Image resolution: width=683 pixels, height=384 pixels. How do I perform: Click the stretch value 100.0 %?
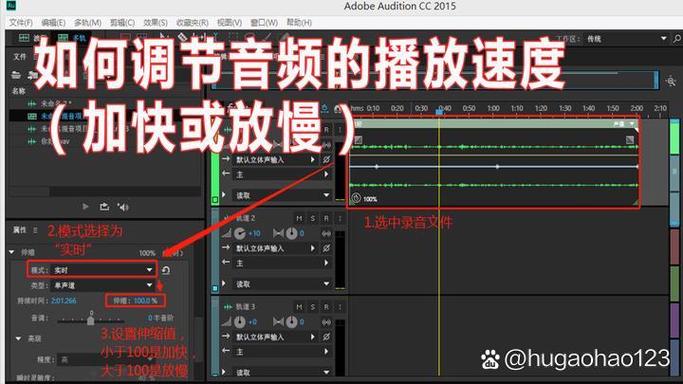[x=145, y=300]
